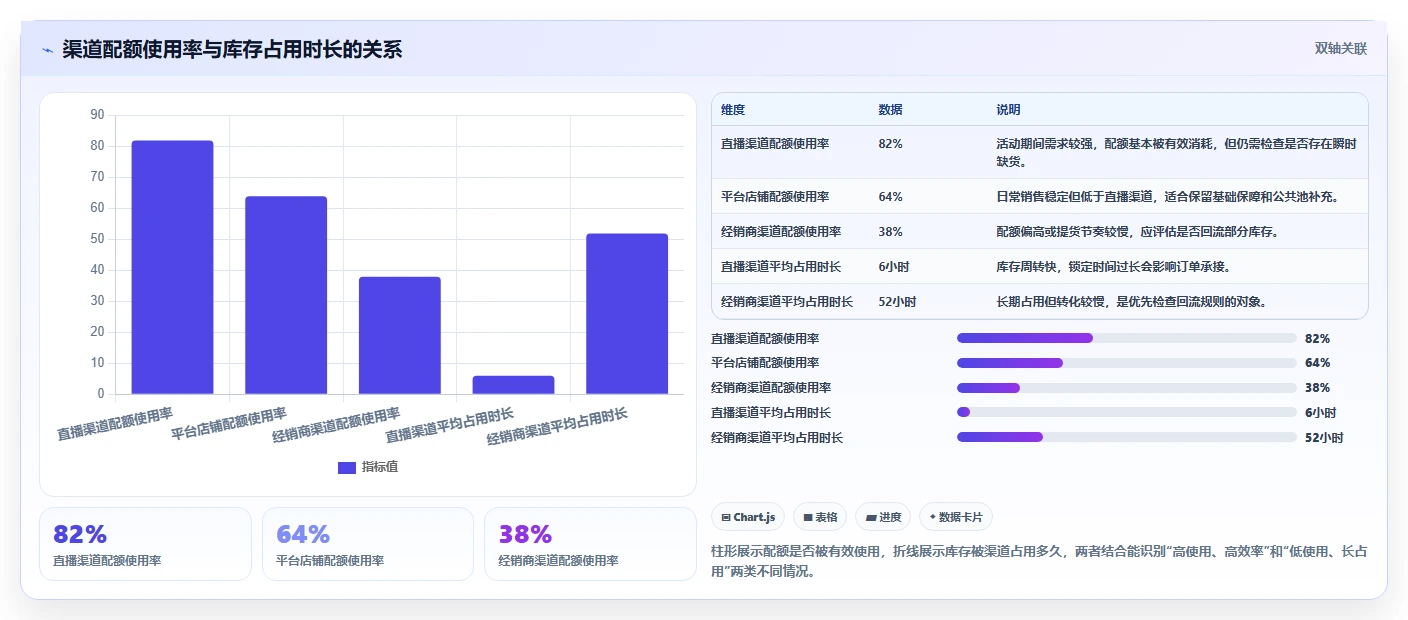Click the description starting 配额偏高或提货节奏较慢

(x=1138, y=232)
